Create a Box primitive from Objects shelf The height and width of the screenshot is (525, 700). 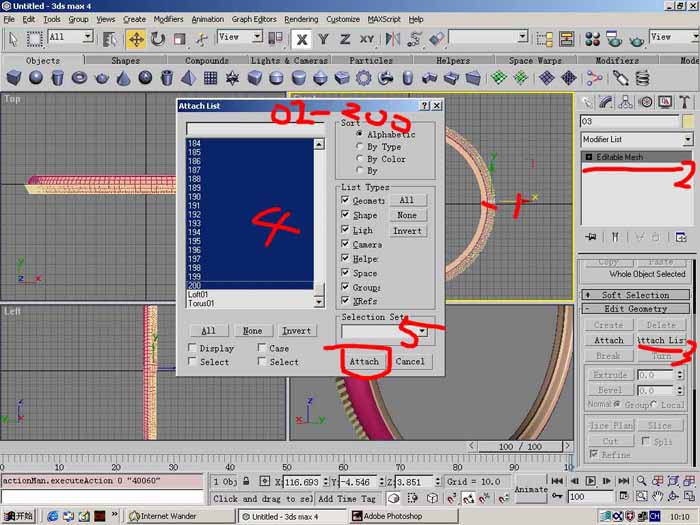click(14, 78)
